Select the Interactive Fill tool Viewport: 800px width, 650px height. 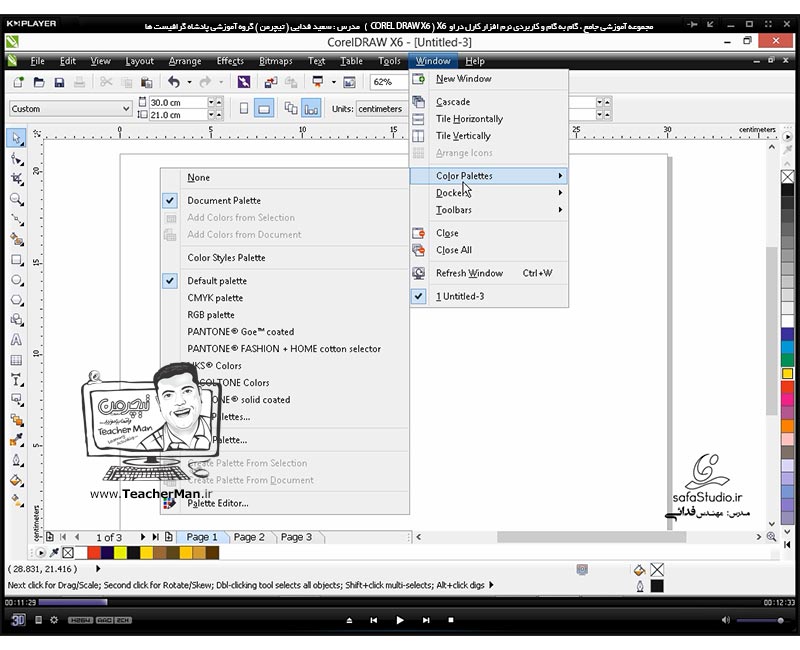[16, 501]
